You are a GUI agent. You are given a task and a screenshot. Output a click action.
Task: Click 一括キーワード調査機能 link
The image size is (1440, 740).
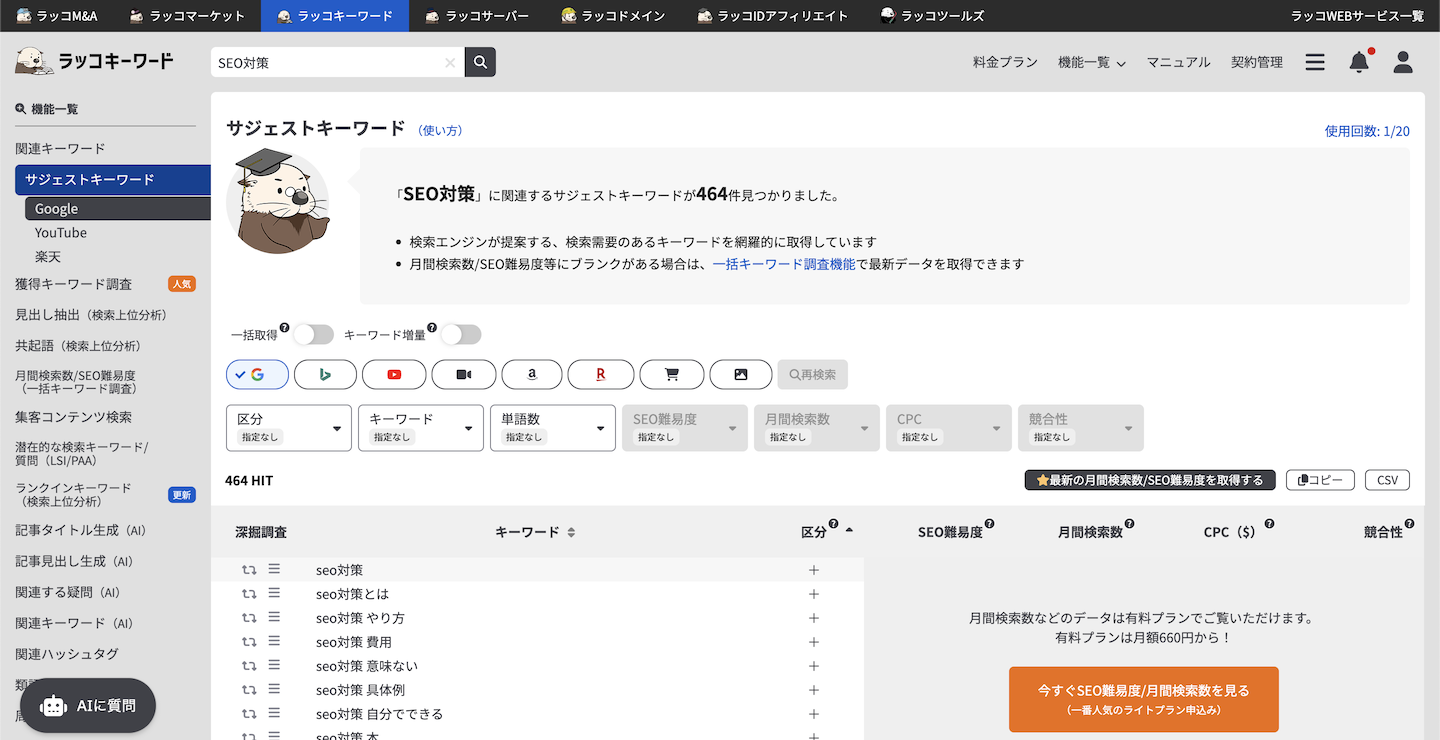(x=784, y=264)
